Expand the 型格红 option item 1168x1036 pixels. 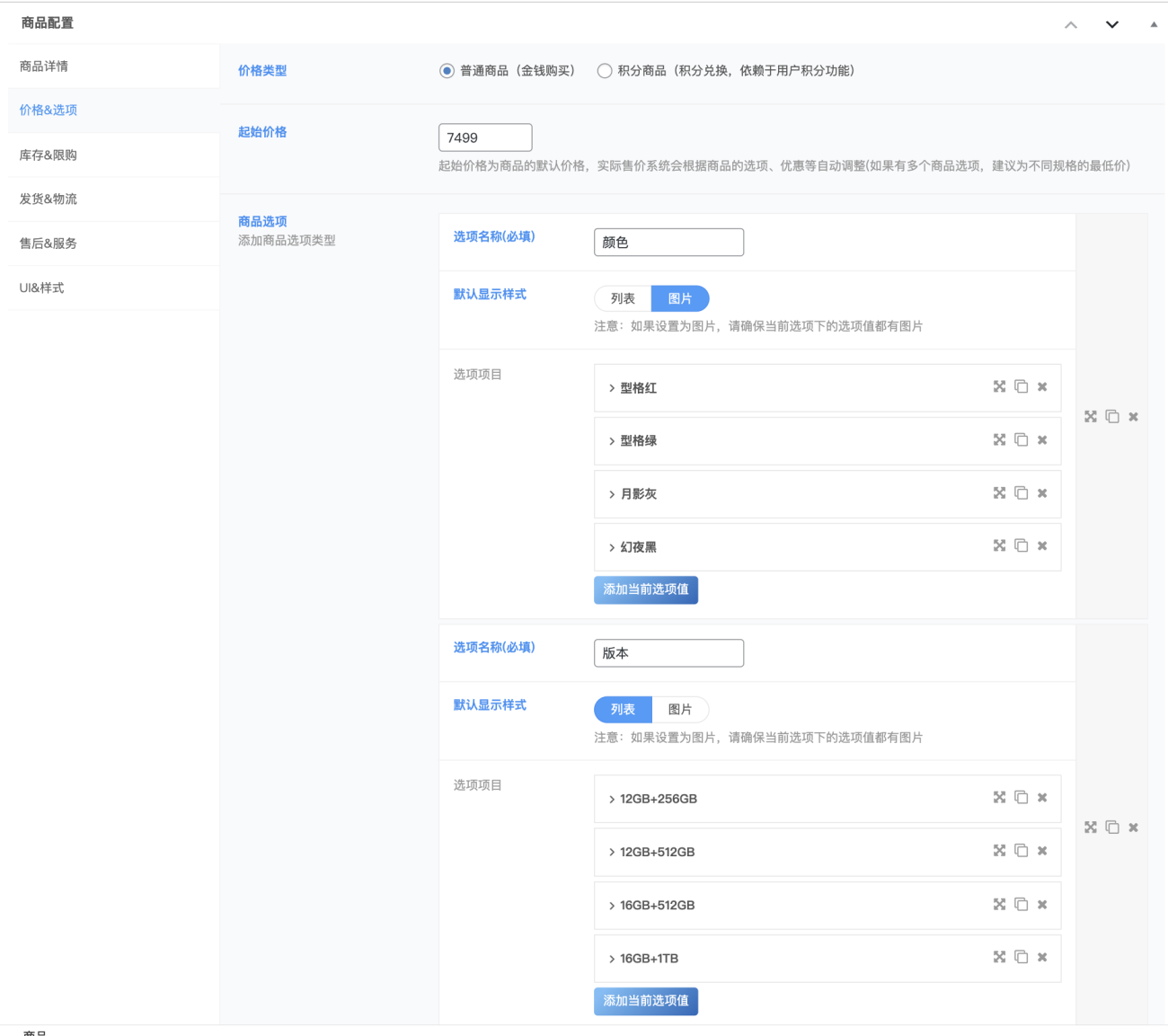613,388
